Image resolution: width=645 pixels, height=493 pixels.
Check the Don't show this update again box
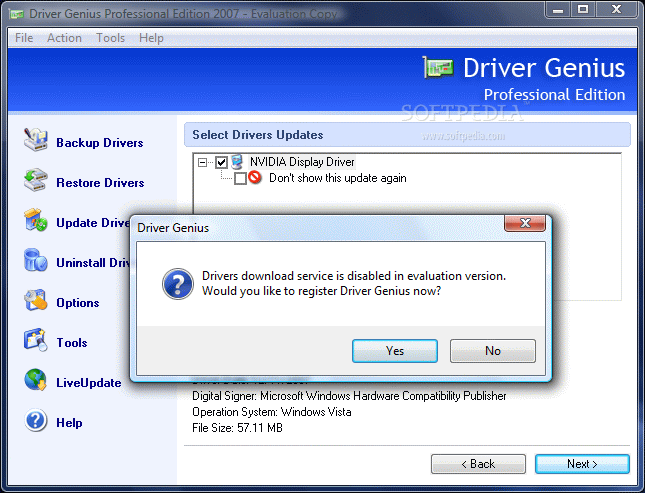[x=240, y=178]
